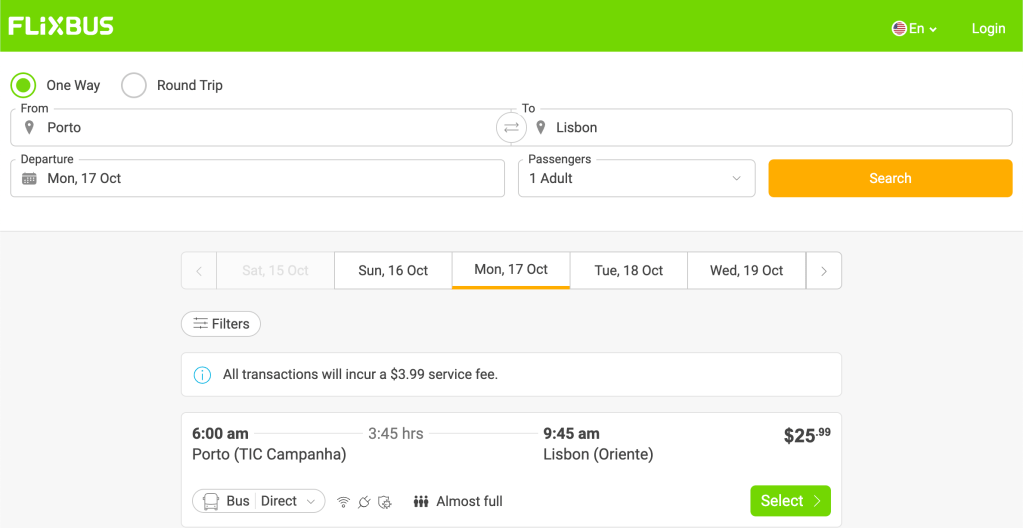Viewport: 1023px width, 528px height.
Task: Select the One Way radio option
Action: coord(24,86)
